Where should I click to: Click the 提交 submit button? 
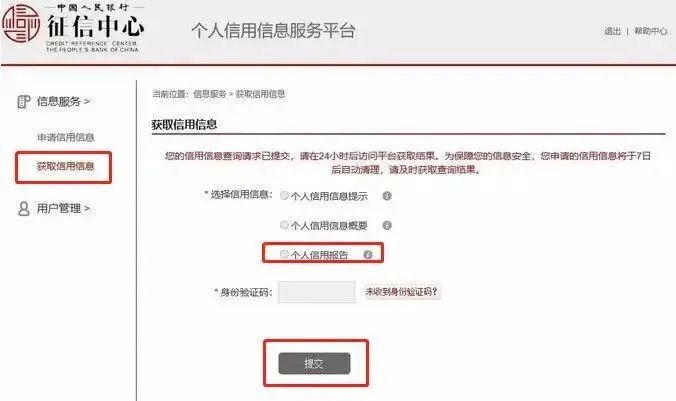click(314, 363)
